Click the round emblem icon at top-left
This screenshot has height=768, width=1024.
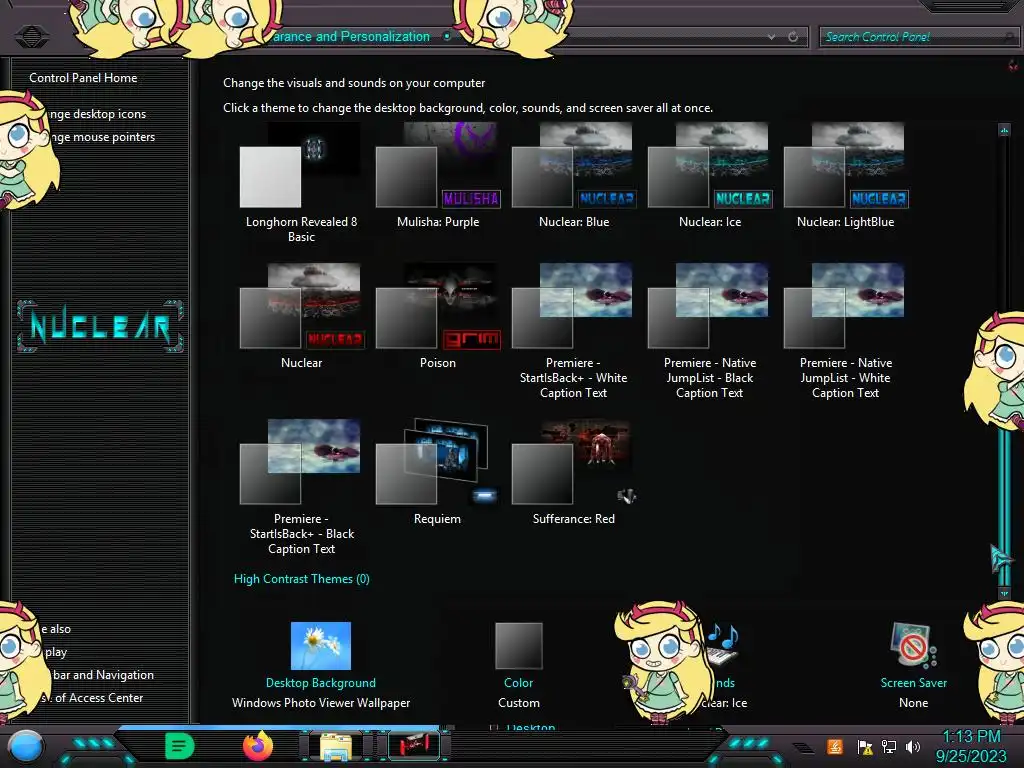pos(31,36)
